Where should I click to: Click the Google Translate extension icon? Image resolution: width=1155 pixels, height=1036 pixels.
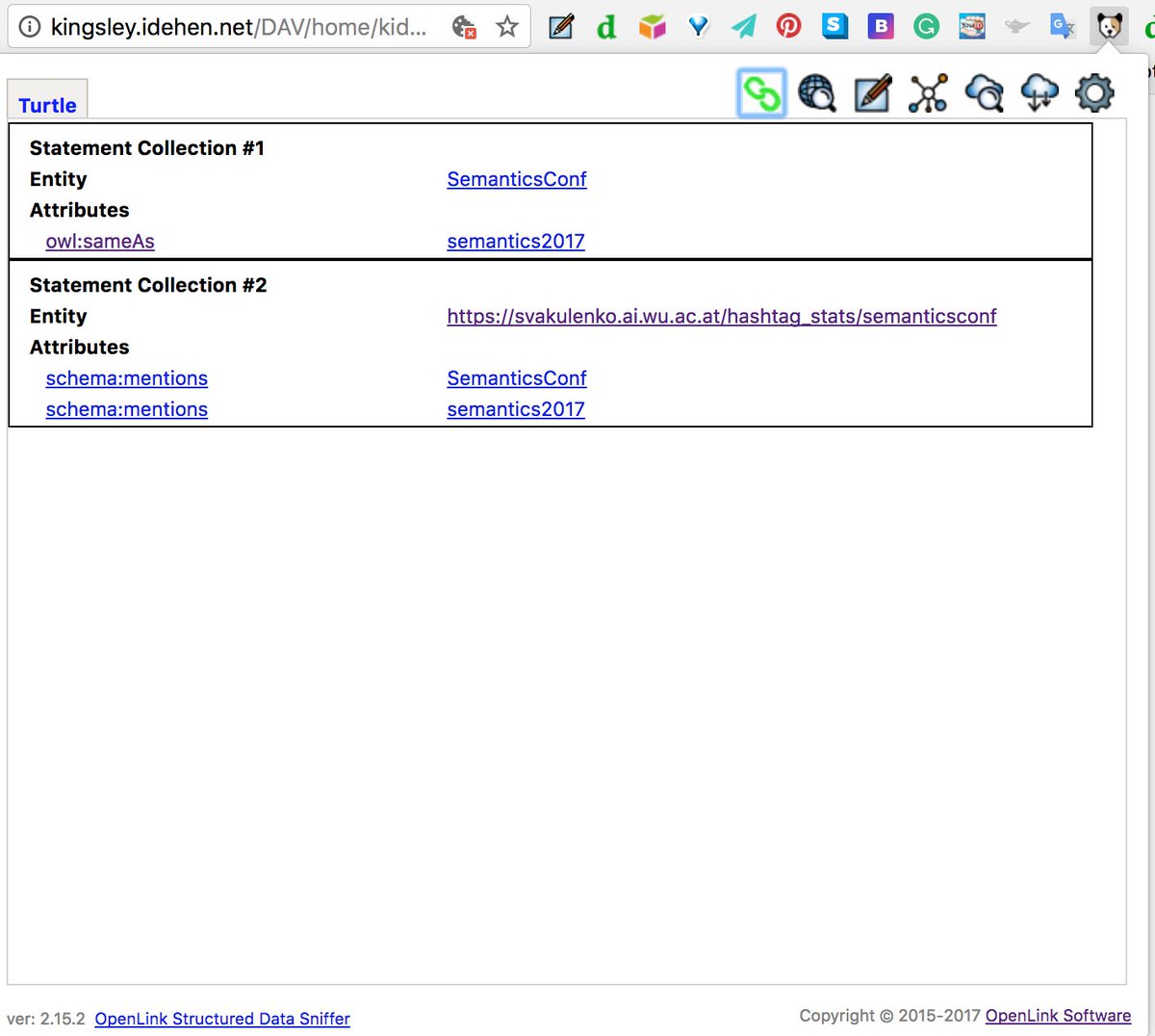point(1063,26)
